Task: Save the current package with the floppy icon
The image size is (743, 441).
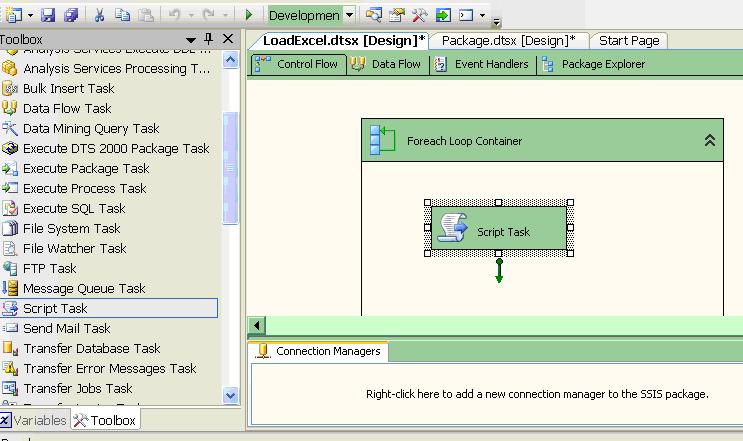Action: [48, 15]
